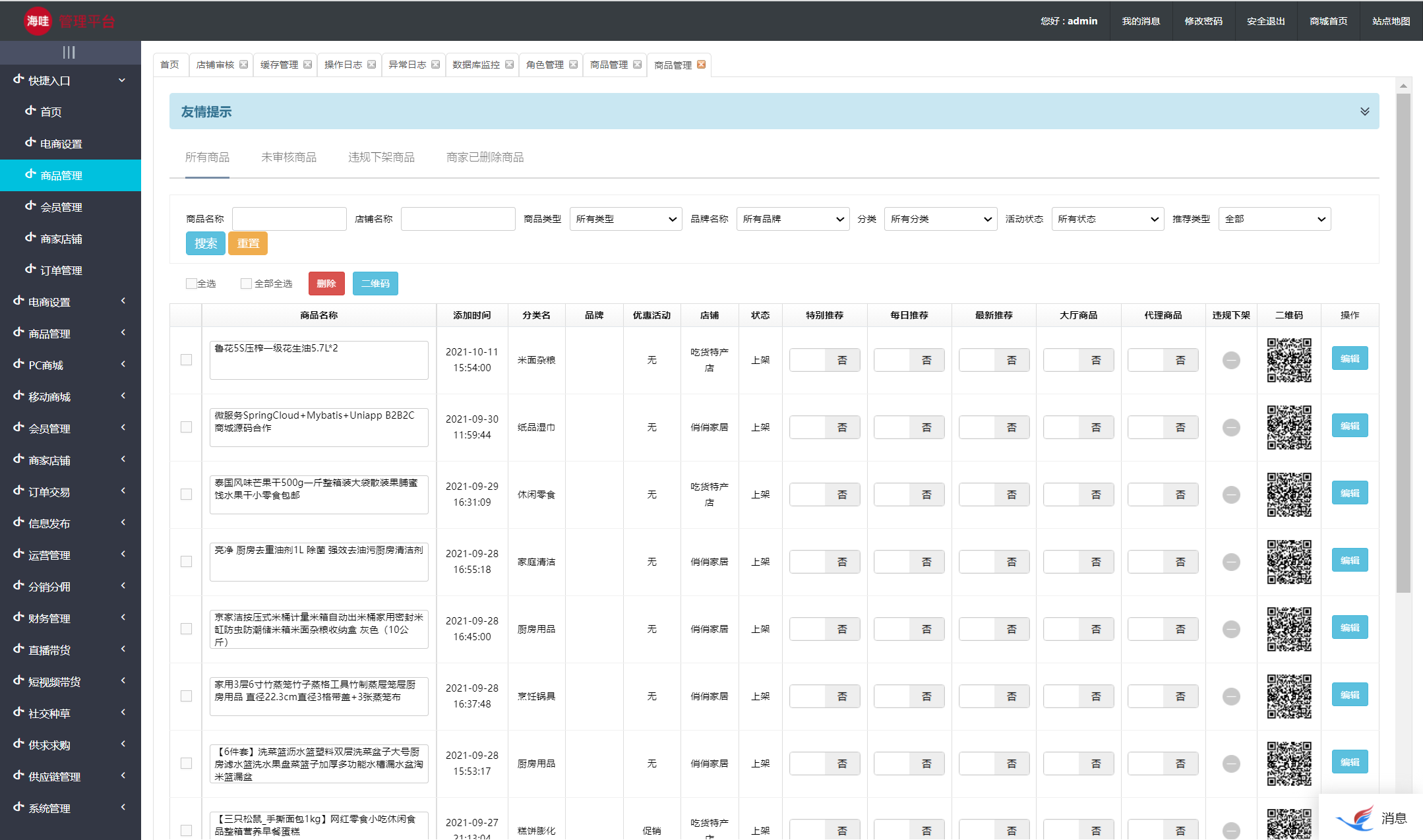Click QR code for 京家洁 米桶 row
1423x840 pixels.
1289,629
